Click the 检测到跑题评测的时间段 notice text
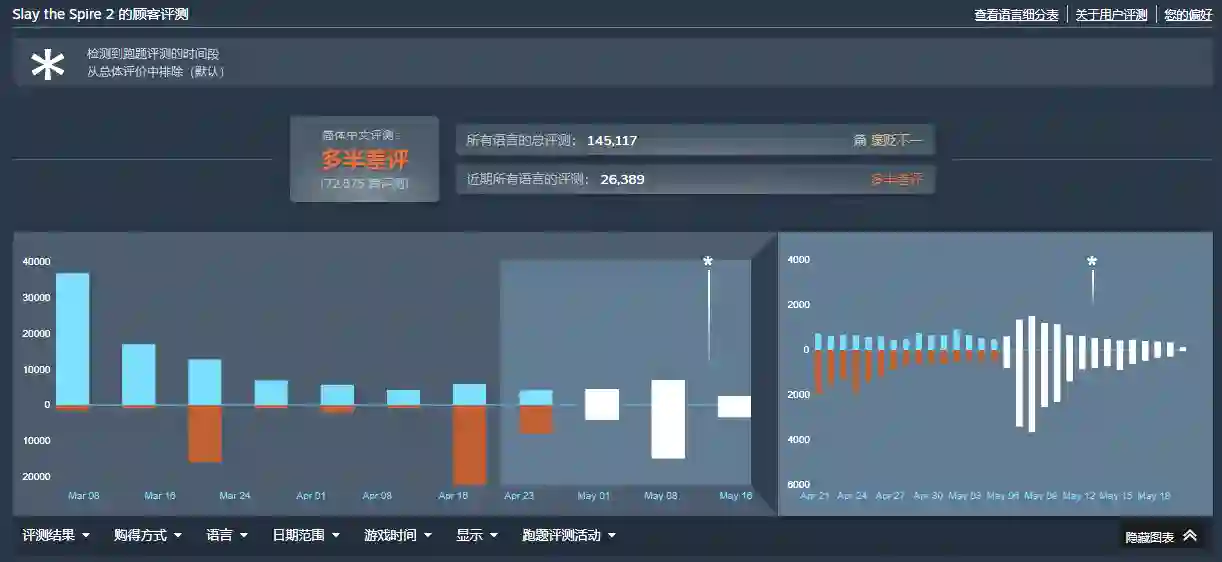This screenshot has height=562, width=1222. pos(152,54)
